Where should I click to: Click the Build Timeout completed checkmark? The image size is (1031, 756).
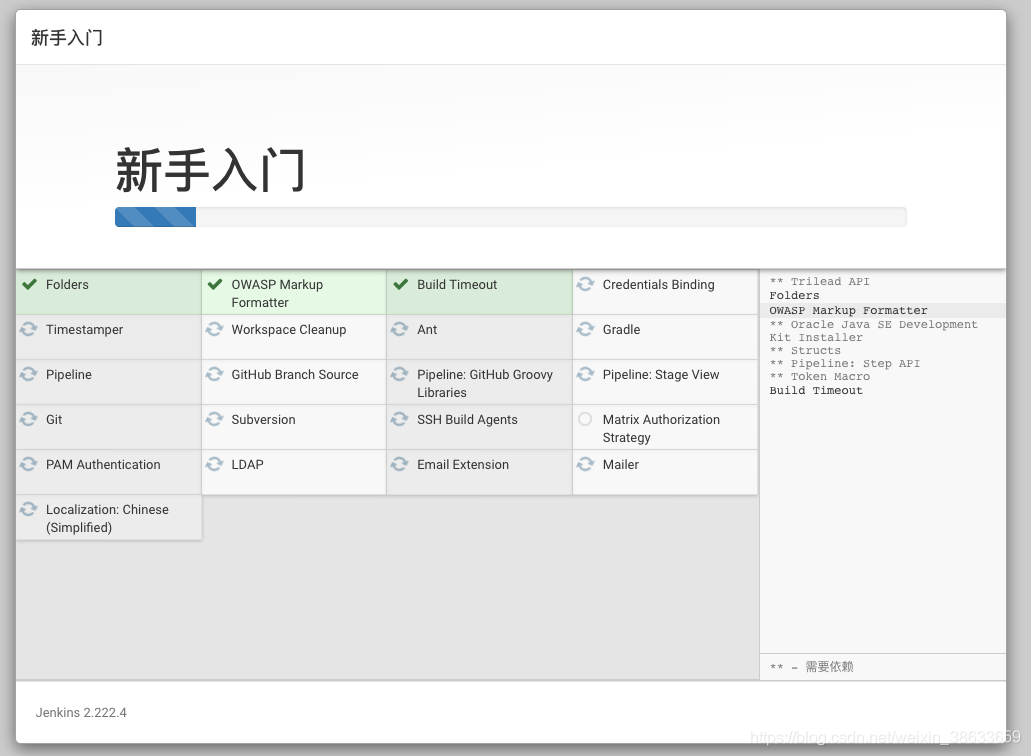[401, 284]
